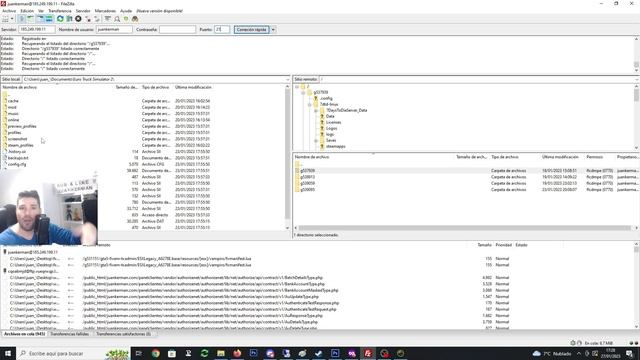Open Google Chrome from the taskbar
The width and height of the screenshot is (640, 360).
point(156,353)
